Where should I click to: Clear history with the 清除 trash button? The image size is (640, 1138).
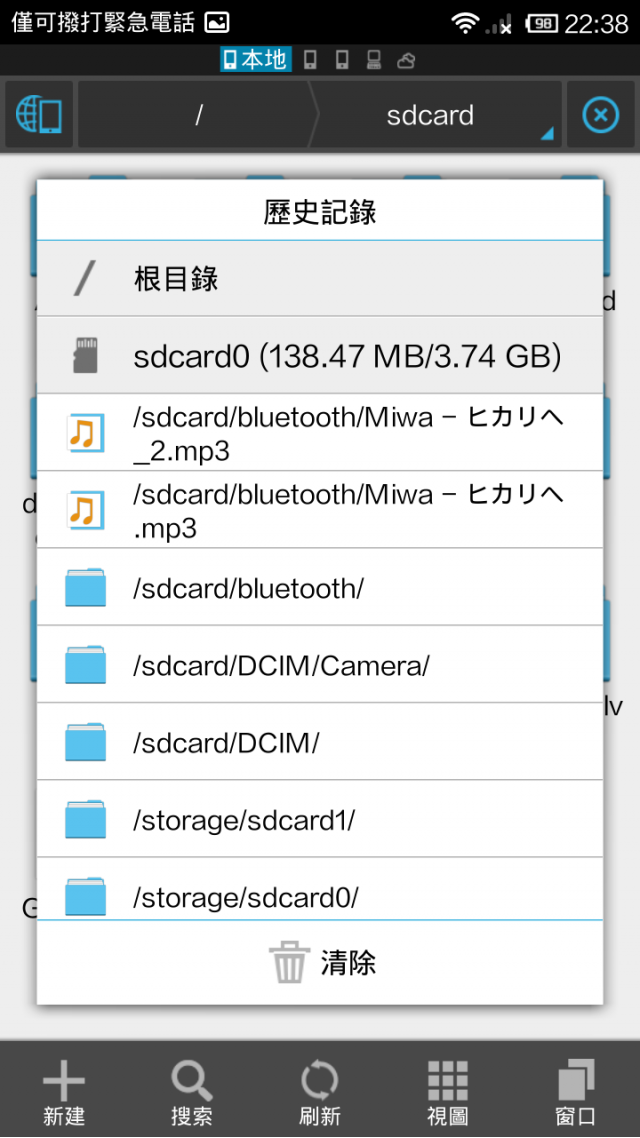point(320,962)
